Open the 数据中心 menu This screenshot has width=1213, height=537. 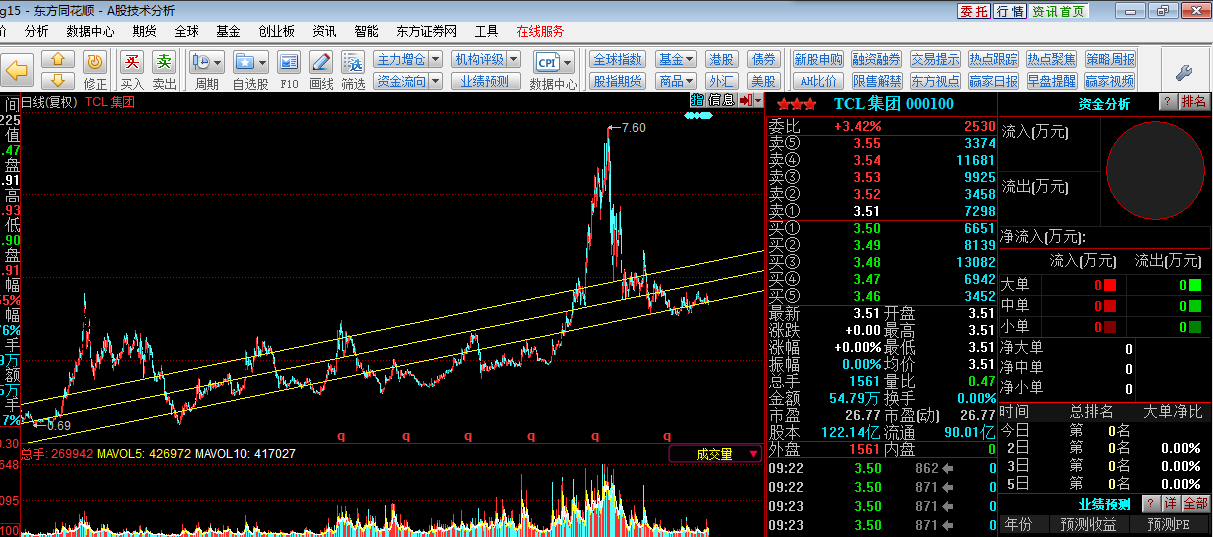coord(90,31)
